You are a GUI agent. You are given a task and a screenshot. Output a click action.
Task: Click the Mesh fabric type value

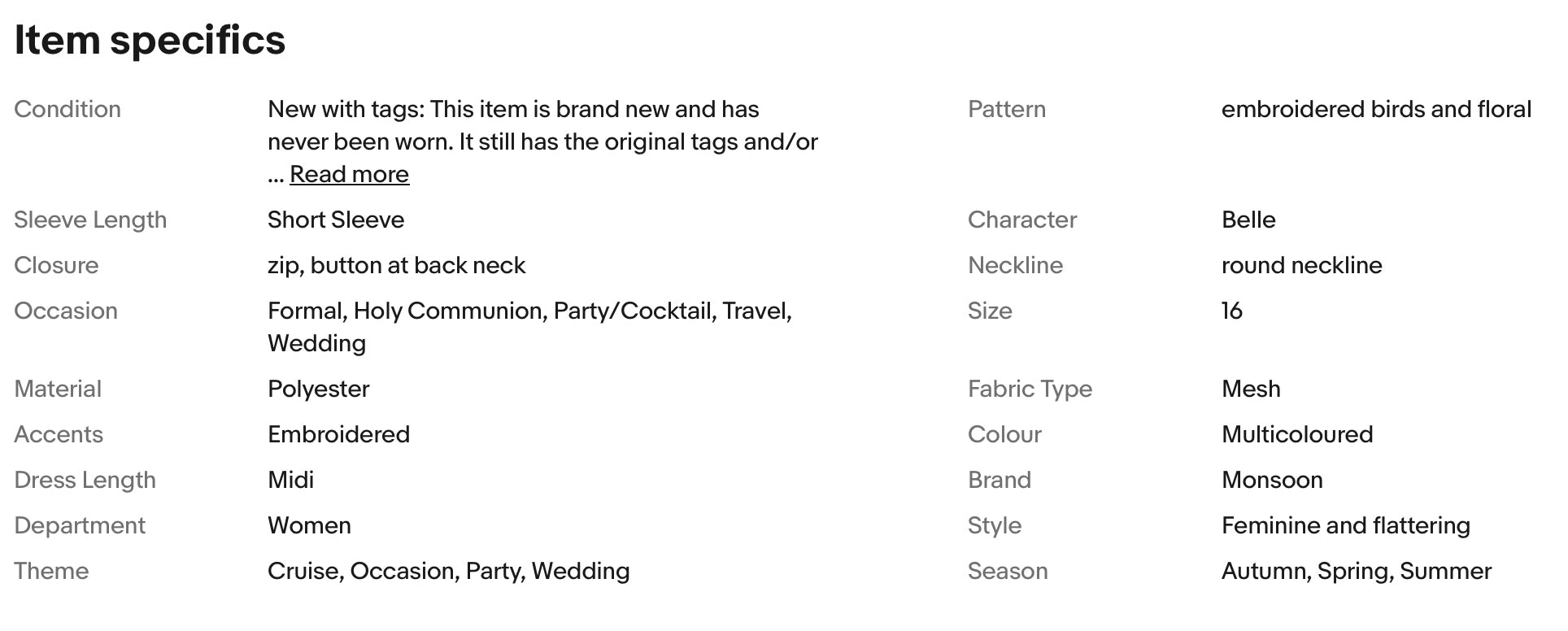(1251, 389)
